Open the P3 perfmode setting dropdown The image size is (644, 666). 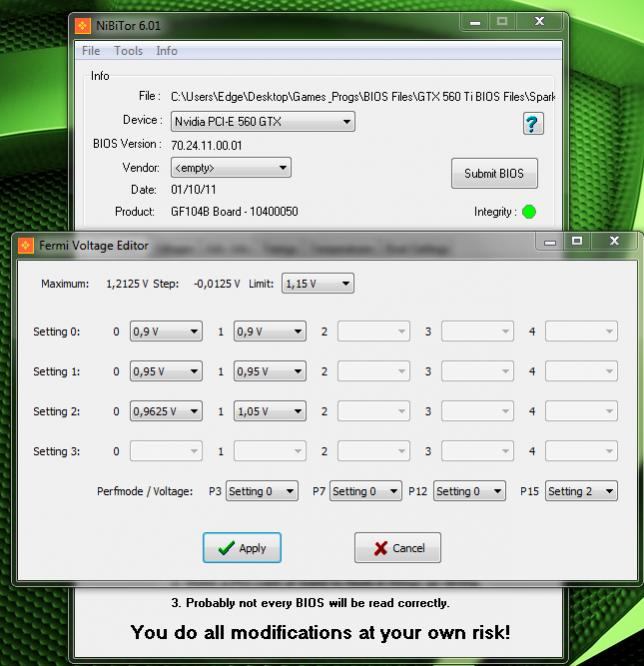[x=262, y=491]
